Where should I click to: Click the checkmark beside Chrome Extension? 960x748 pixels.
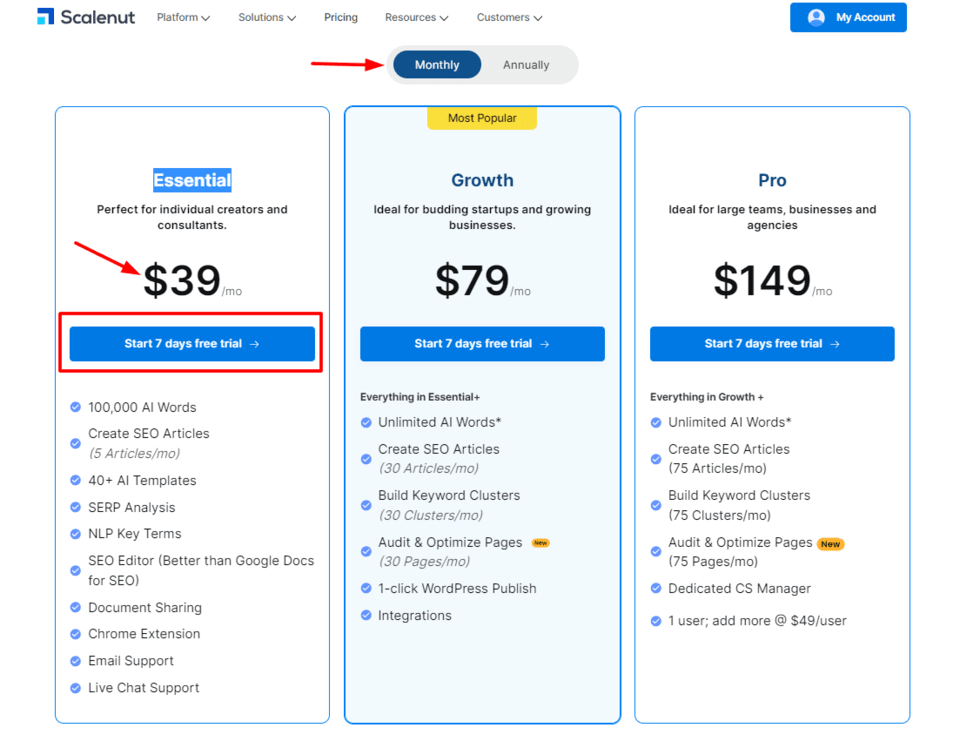click(75, 633)
